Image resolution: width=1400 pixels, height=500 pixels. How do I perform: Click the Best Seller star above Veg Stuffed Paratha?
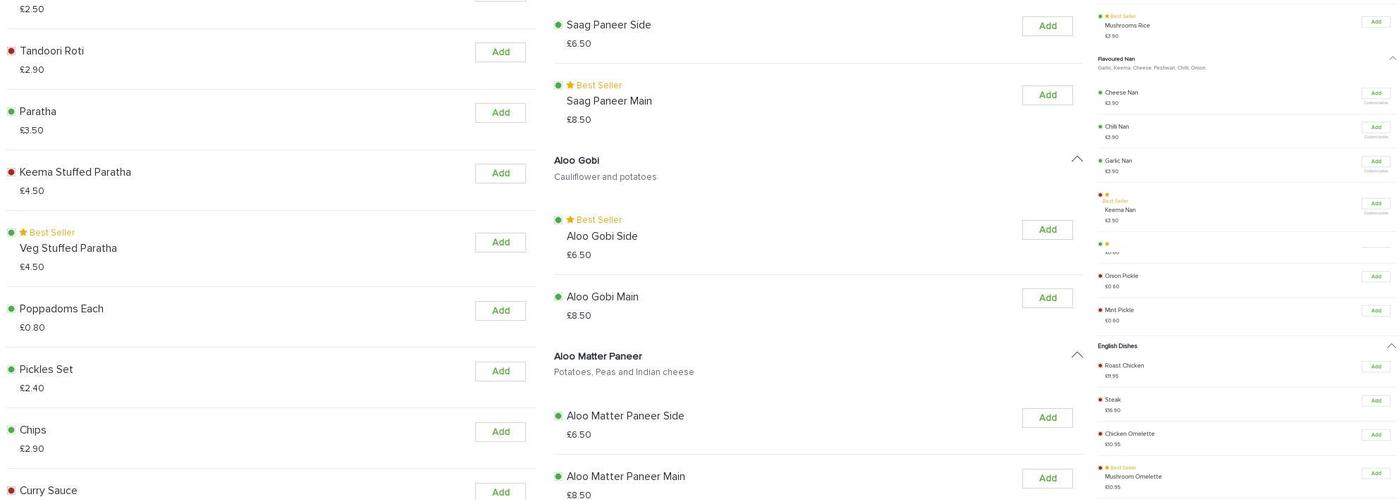click(23, 232)
